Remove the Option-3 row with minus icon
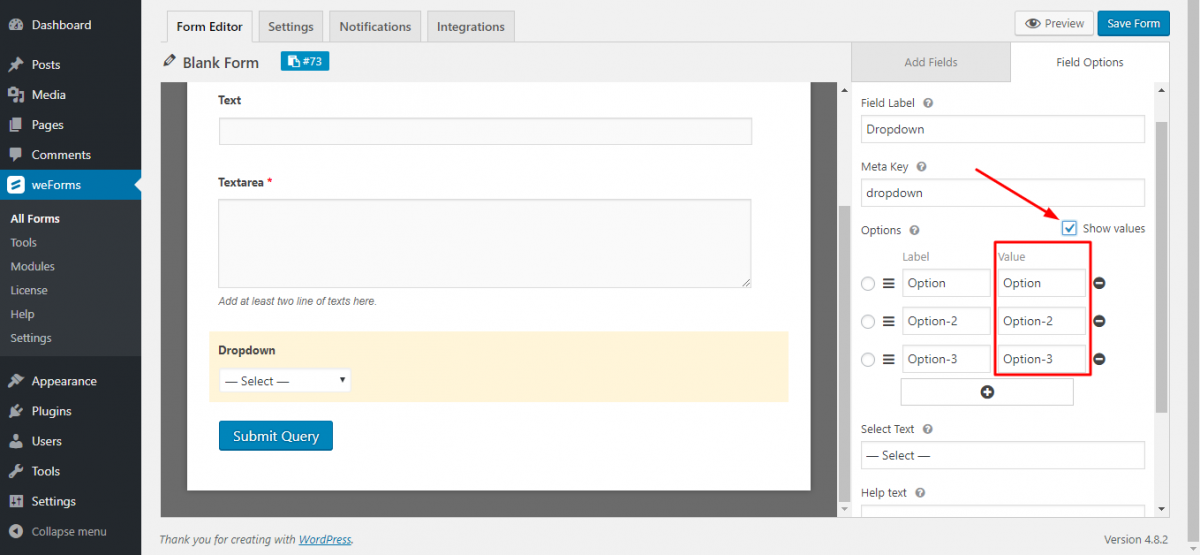The width and height of the screenshot is (1200, 555). point(1099,359)
